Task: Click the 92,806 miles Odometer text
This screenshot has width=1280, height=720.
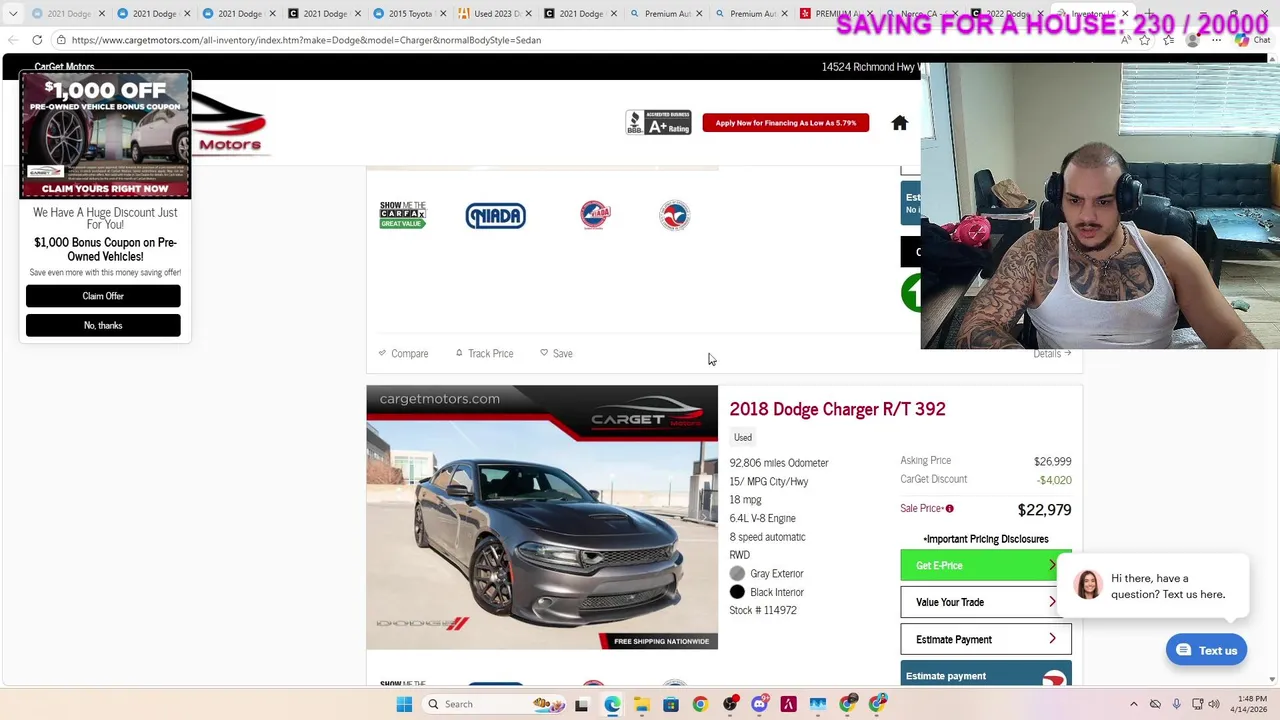Action: click(779, 463)
